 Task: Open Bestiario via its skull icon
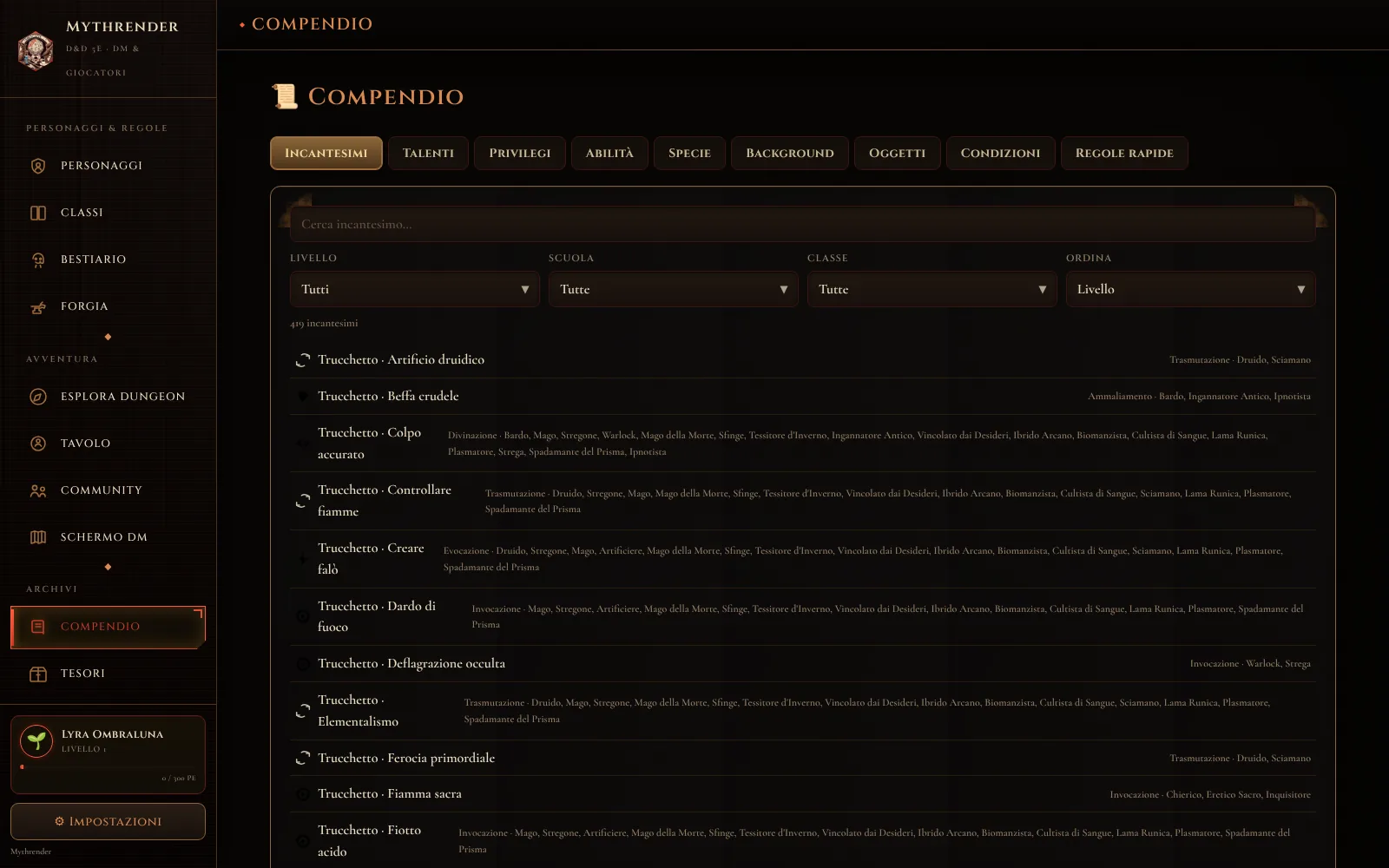click(38, 260)
